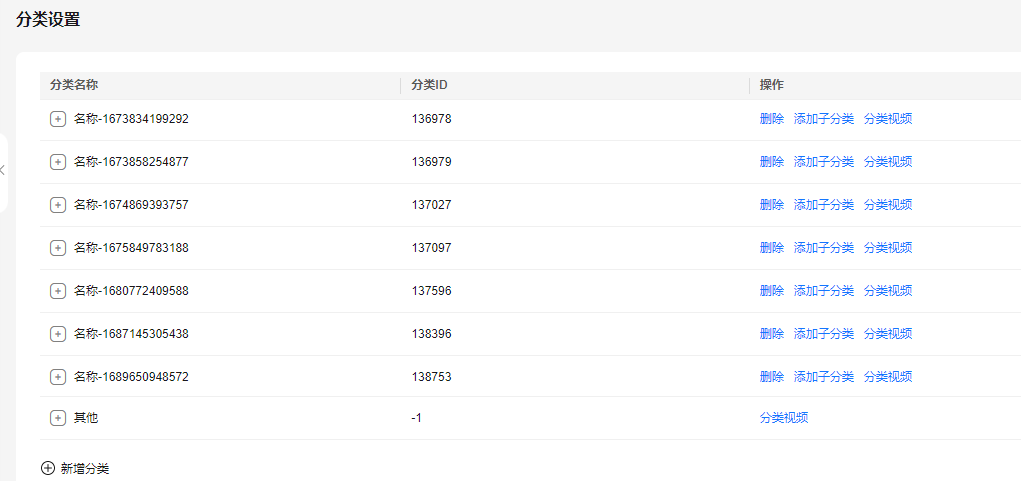Click the 新增分类 plus circle icon
The width and height of the screenshot is (1021, 481).
click(48, 468)
